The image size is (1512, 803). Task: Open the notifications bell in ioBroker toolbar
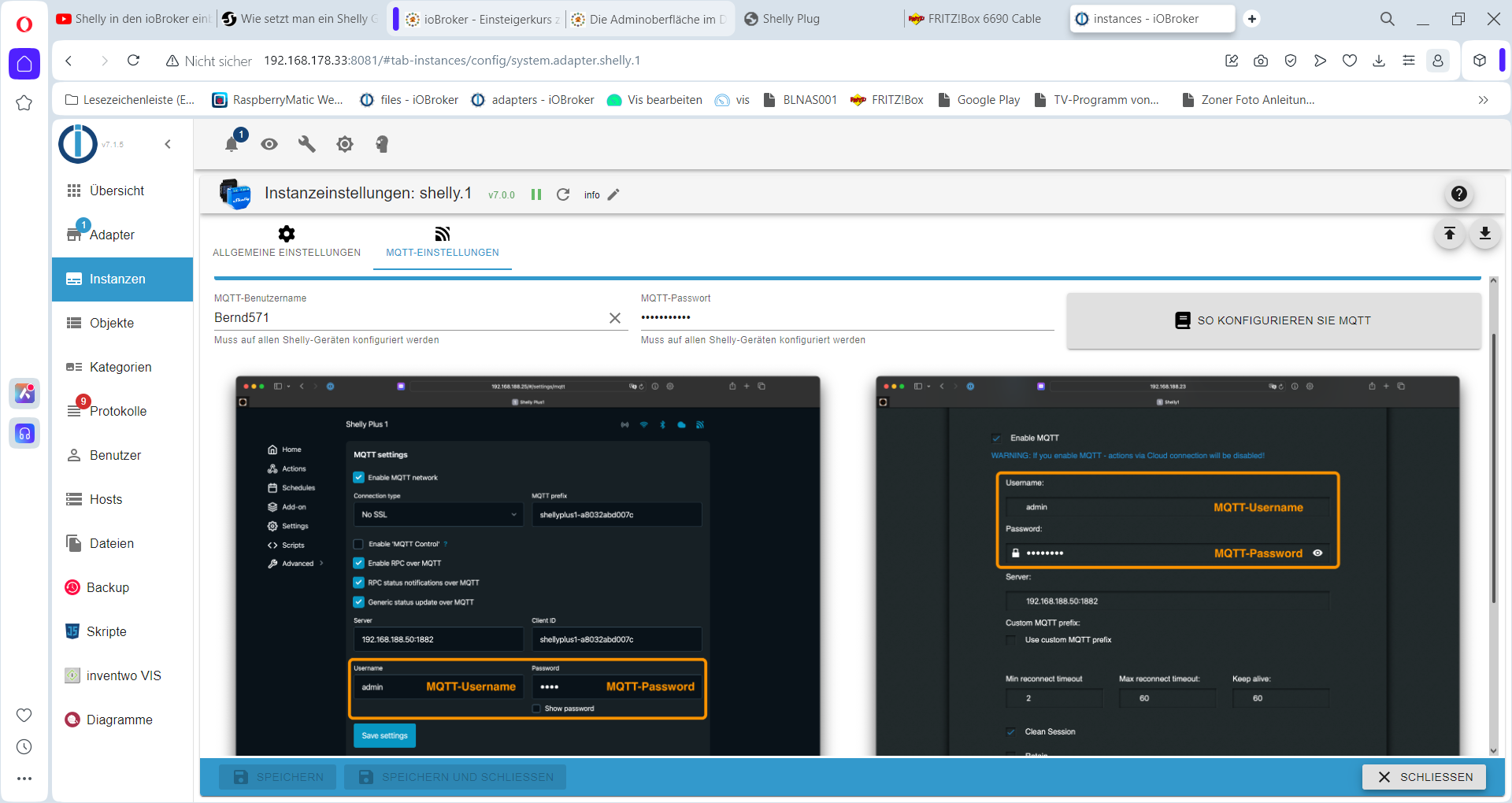pos(232,144)
